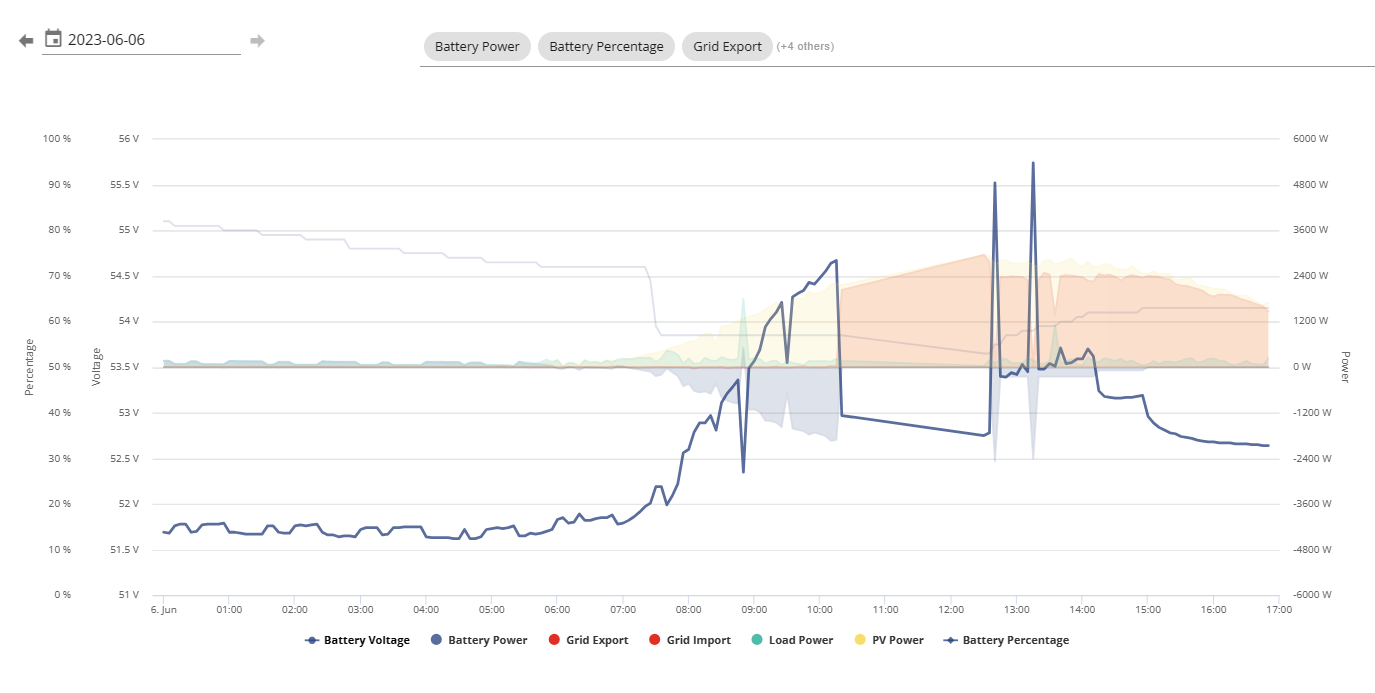The height and width of the screenshot is (693, 1375).
Task: Toggle the Battery Percentage series in legend
Action: 1006,640
